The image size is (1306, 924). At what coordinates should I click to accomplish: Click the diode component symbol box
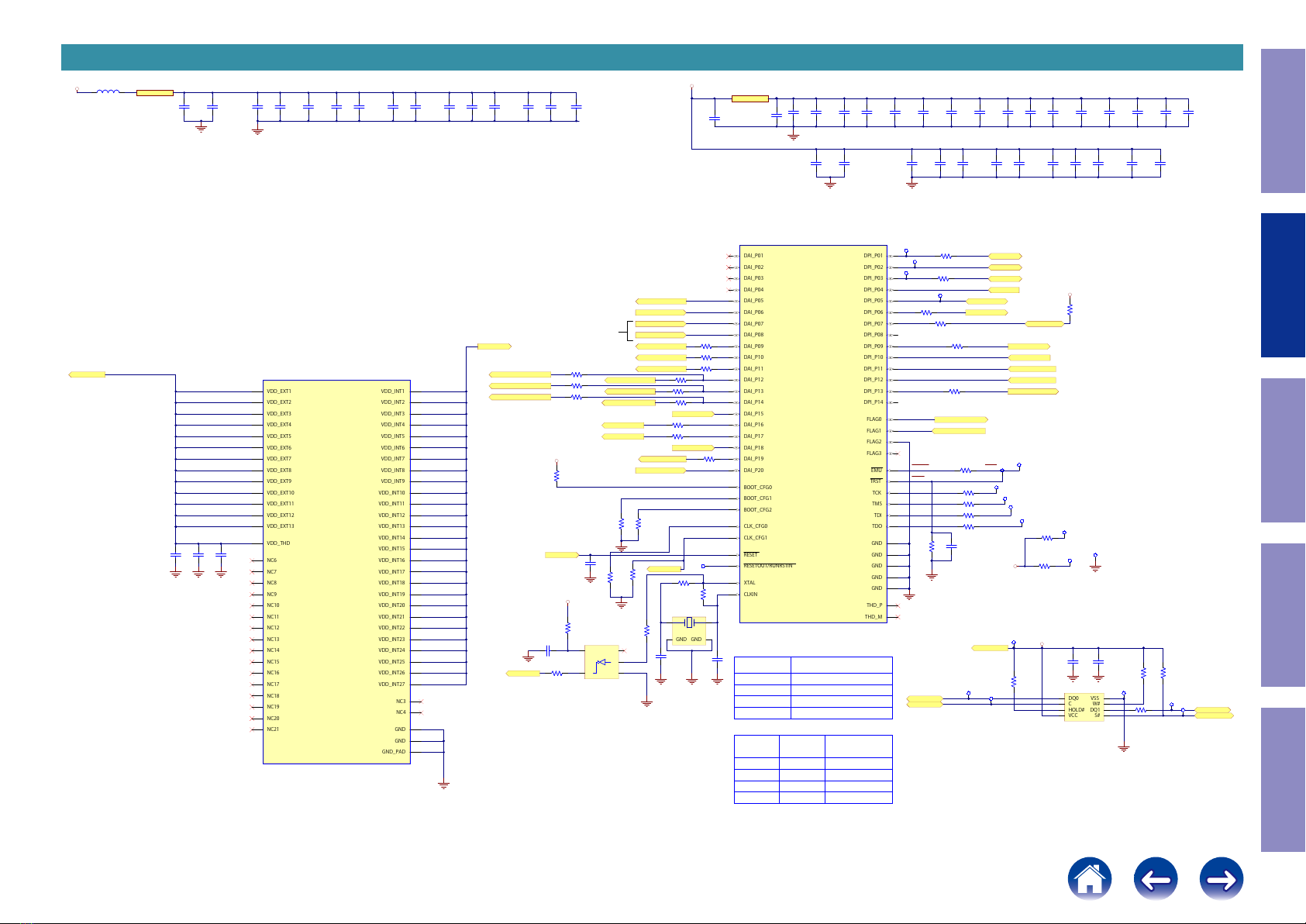point(601,662)
